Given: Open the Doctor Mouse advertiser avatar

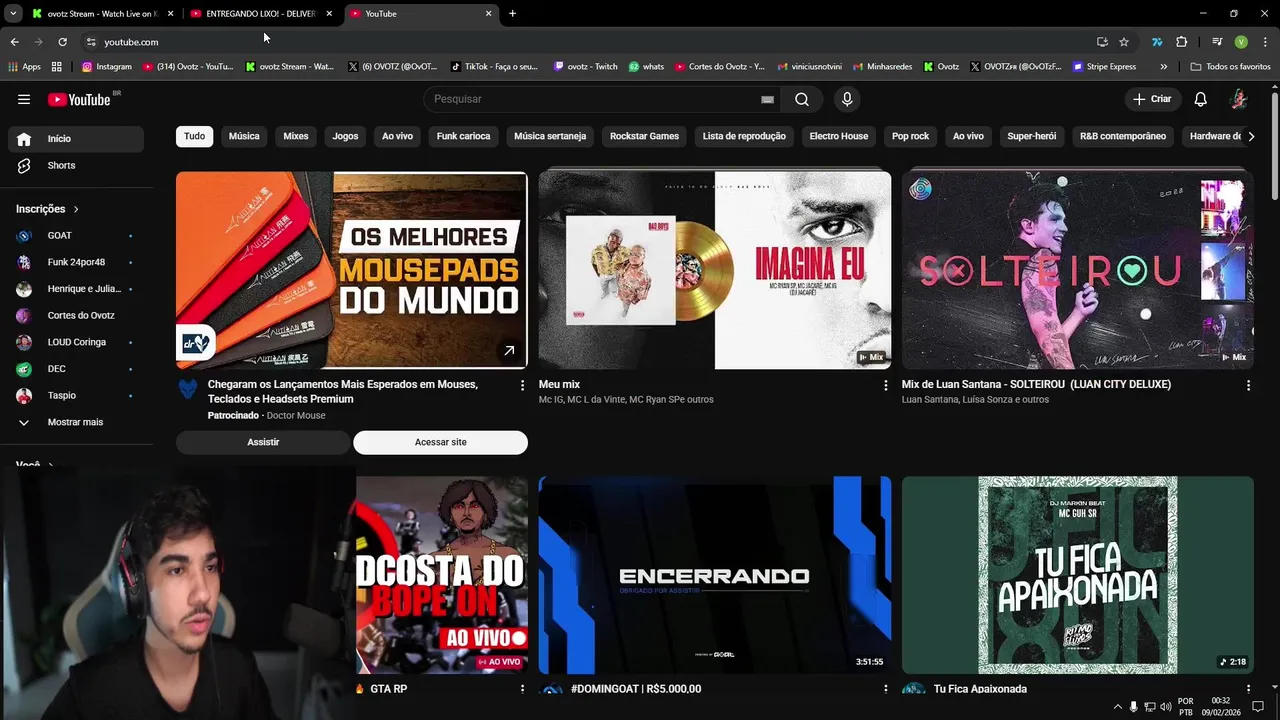Looking at the screenshot, I should point(188,388).
